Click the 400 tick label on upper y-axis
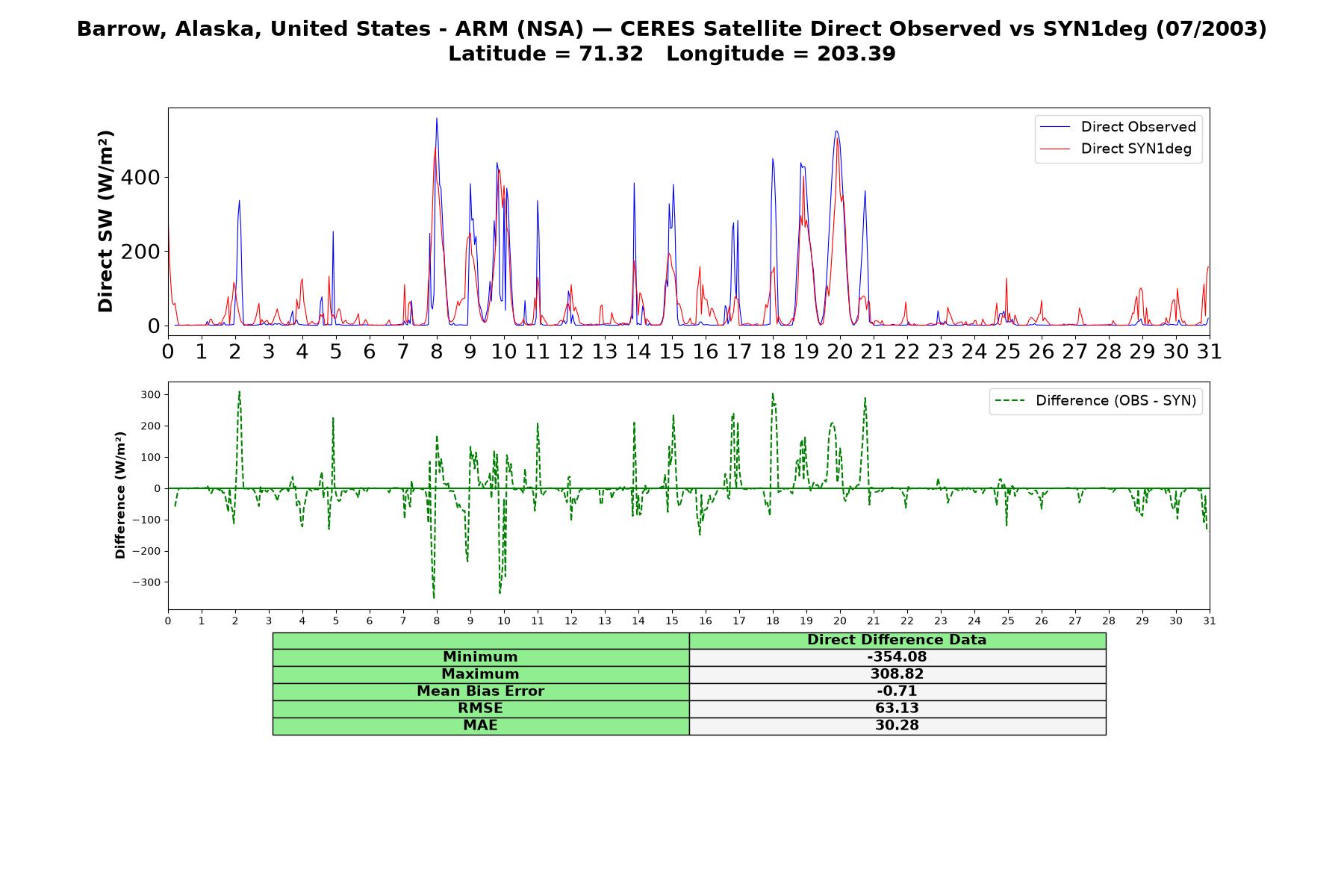This screenshot has width=1344, height=896. pyautogui.click(x=141, y=178)
